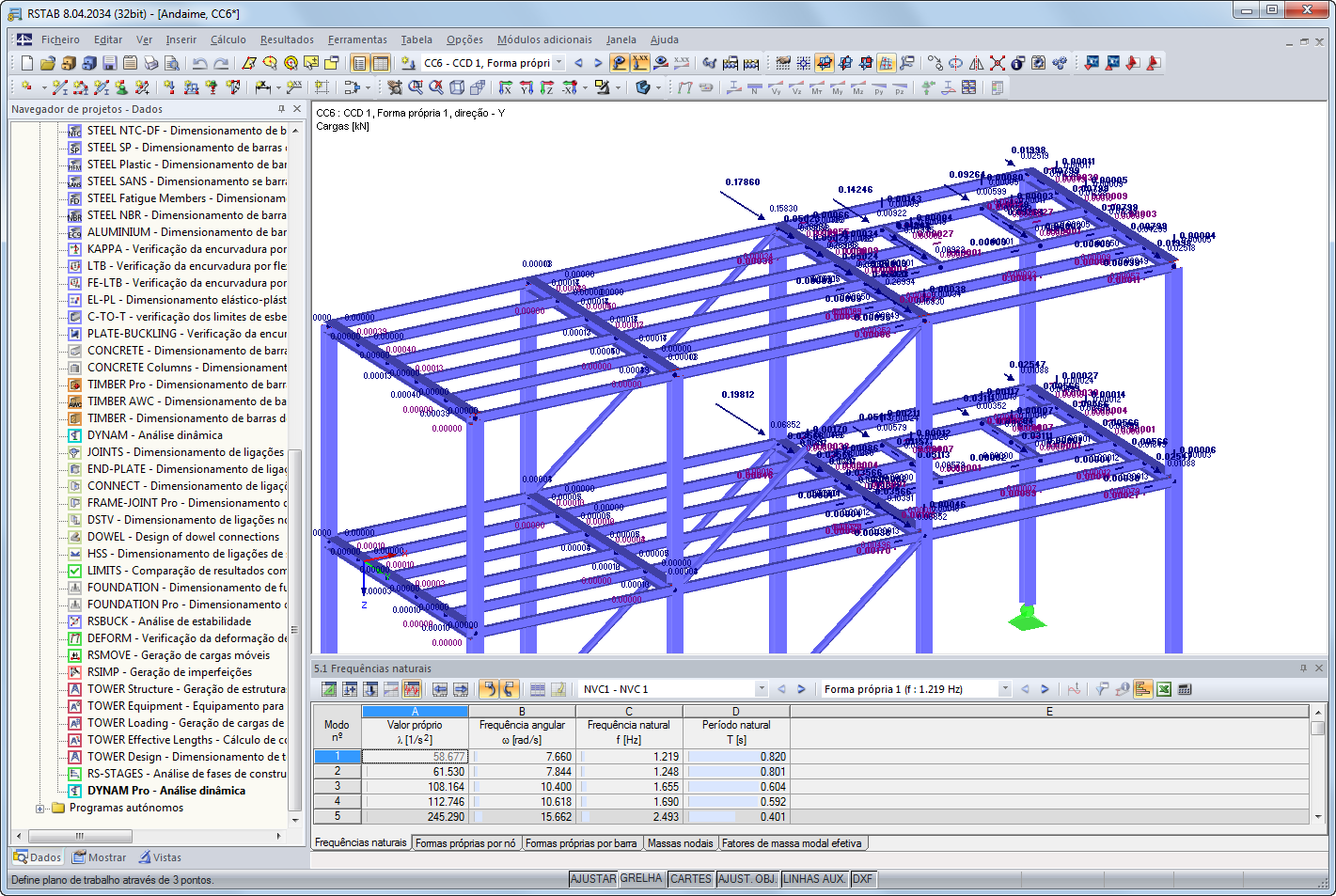Open the Ficheiro menu
Viewport: 1336px width, 896px height.
pyautogui.click(x=60, y=39)
